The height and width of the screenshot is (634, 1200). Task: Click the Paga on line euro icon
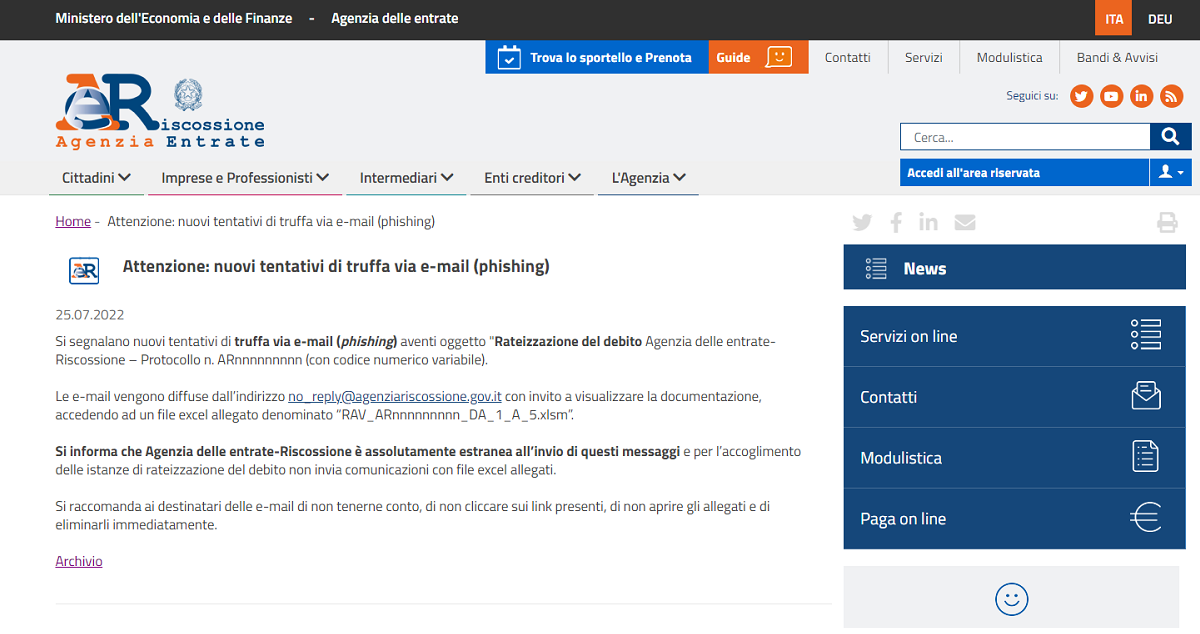coord(1146,518)
